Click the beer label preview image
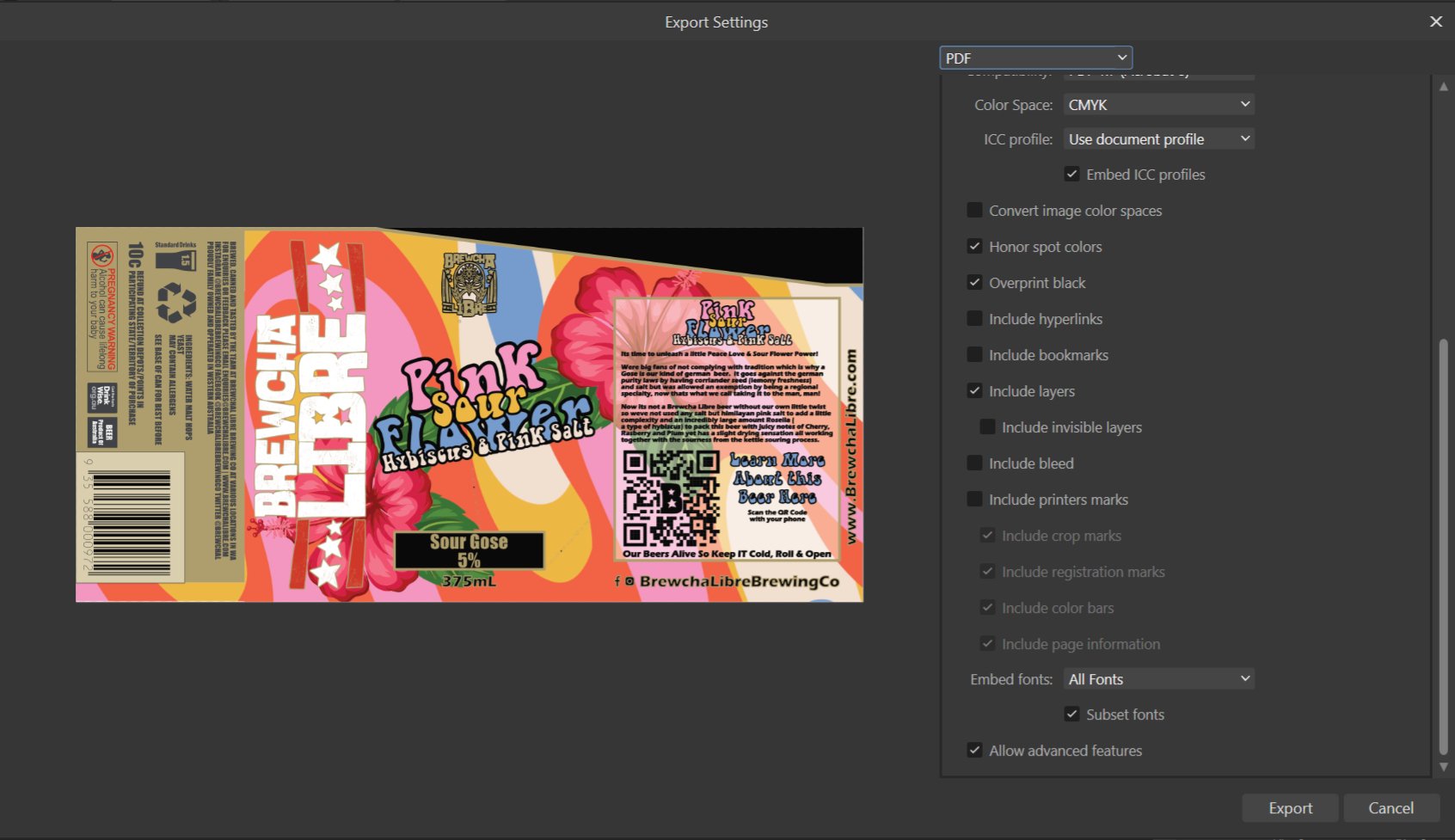Viewport: 1455px width, 840px height. click(470, 414)
